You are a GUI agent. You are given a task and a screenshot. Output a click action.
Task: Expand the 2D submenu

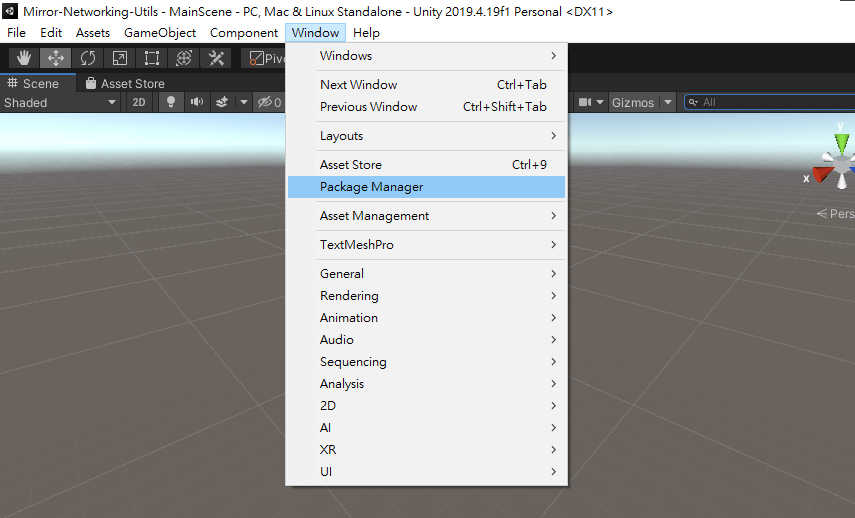[426, 406]
